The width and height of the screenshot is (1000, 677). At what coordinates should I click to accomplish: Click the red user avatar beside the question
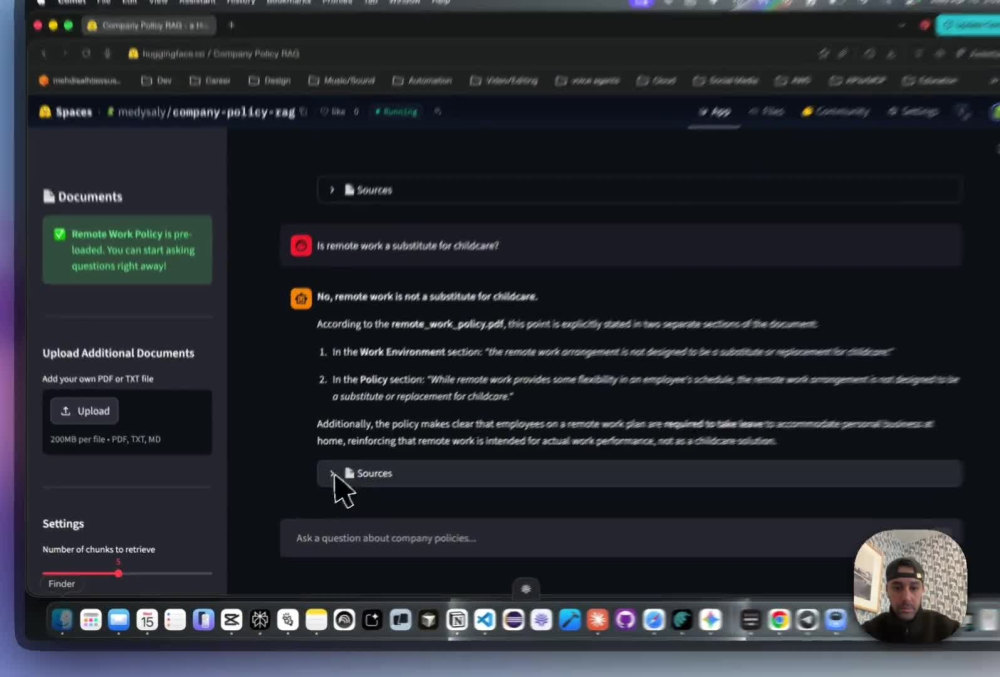(x=301, y=245)
